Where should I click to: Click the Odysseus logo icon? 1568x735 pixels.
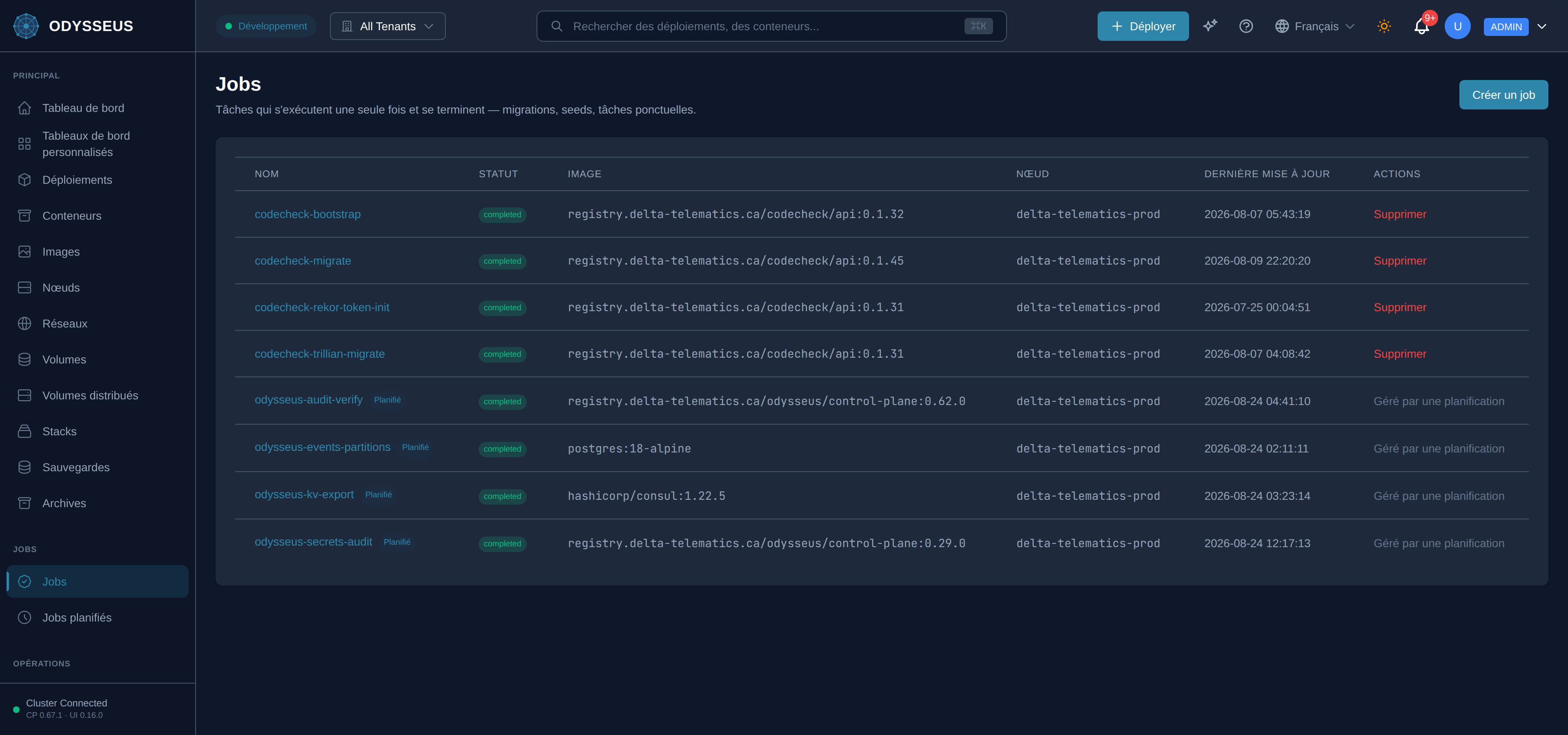(x=26, y=26)
